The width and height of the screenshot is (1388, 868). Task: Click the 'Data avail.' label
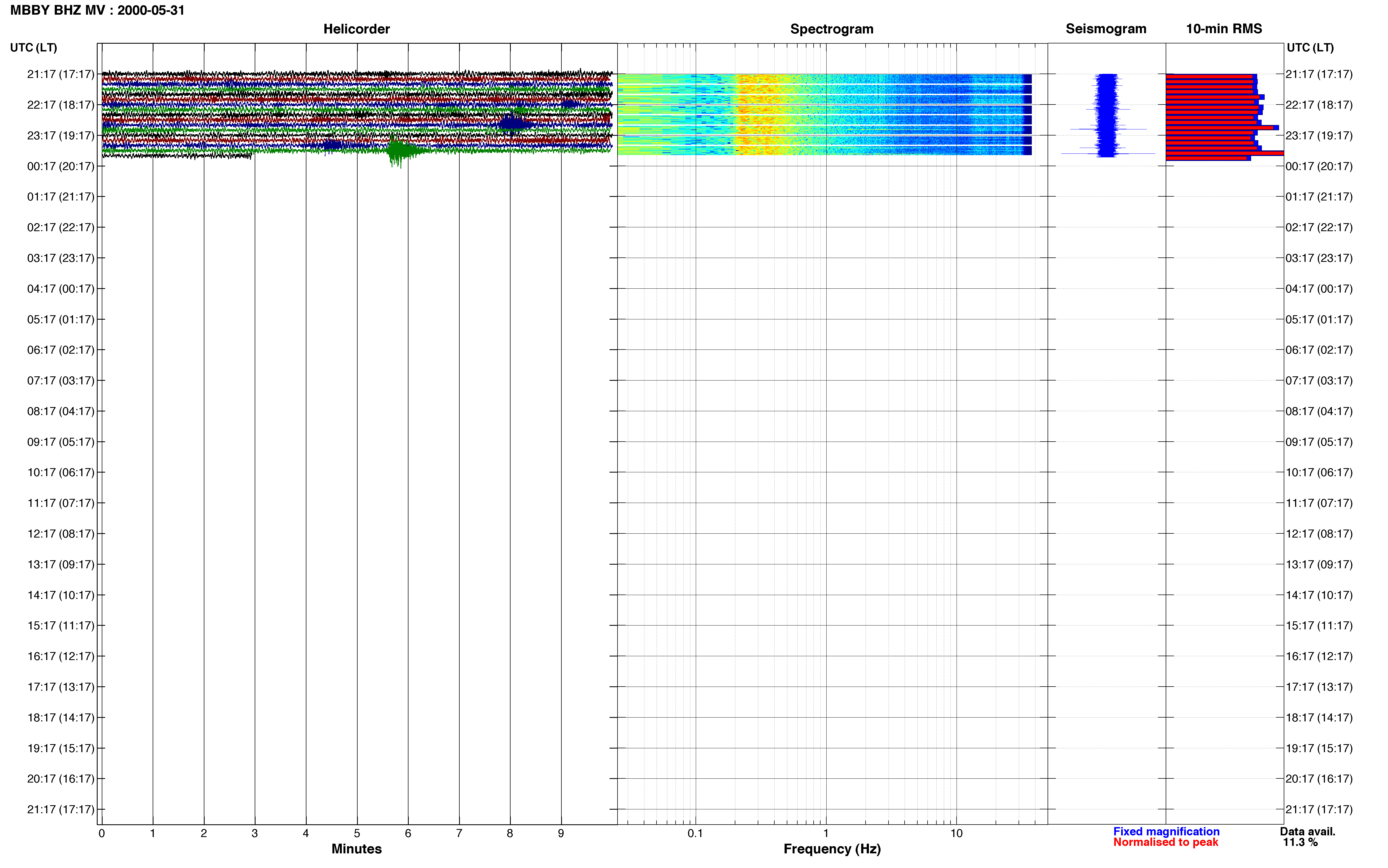(1308, 831)
